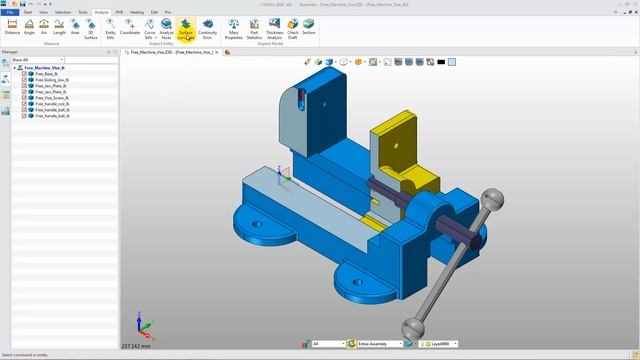
Task: Switch to the Healing ribbon tab
Action: [137, 12]
